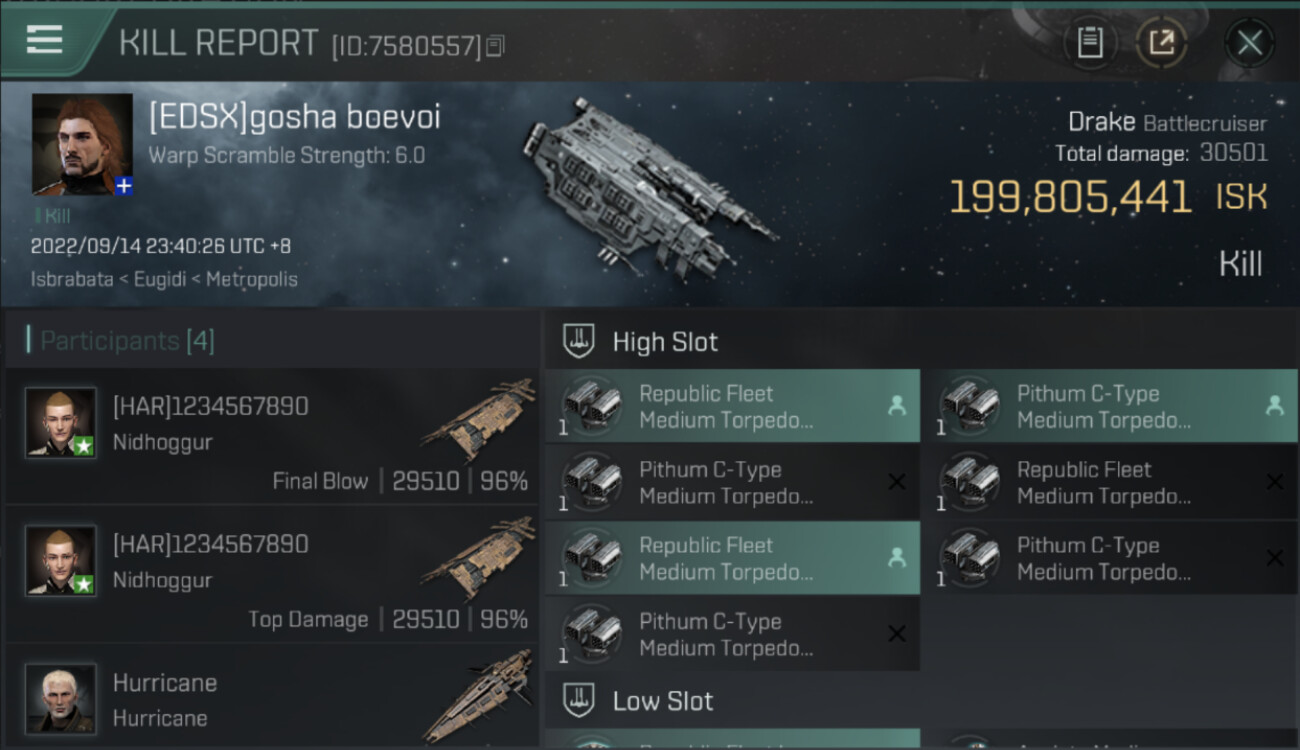
Task: Click gosha boevoi's portrait
Action: pos(82,144)
